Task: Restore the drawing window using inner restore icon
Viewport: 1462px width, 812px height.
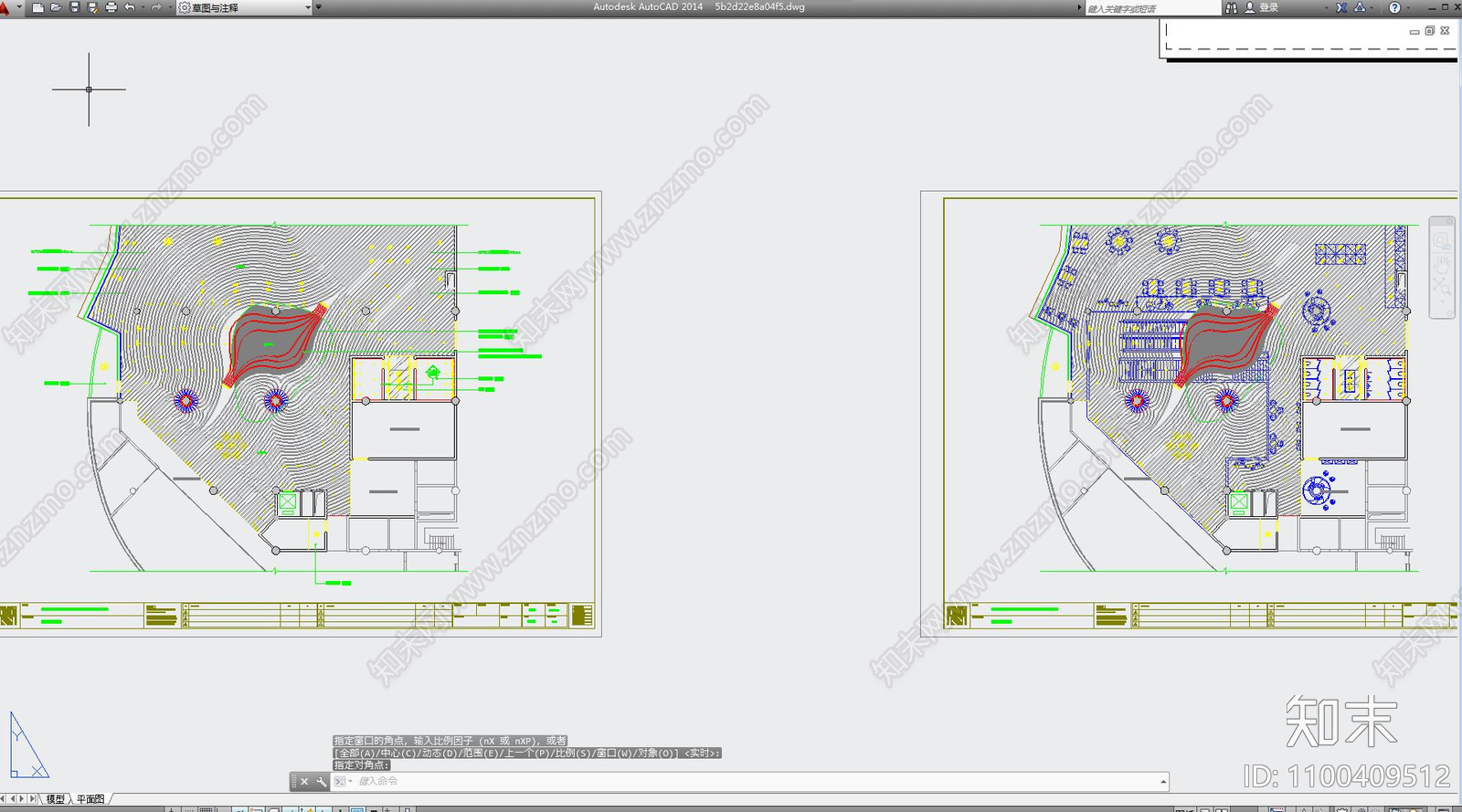Action: (1430, 30)
